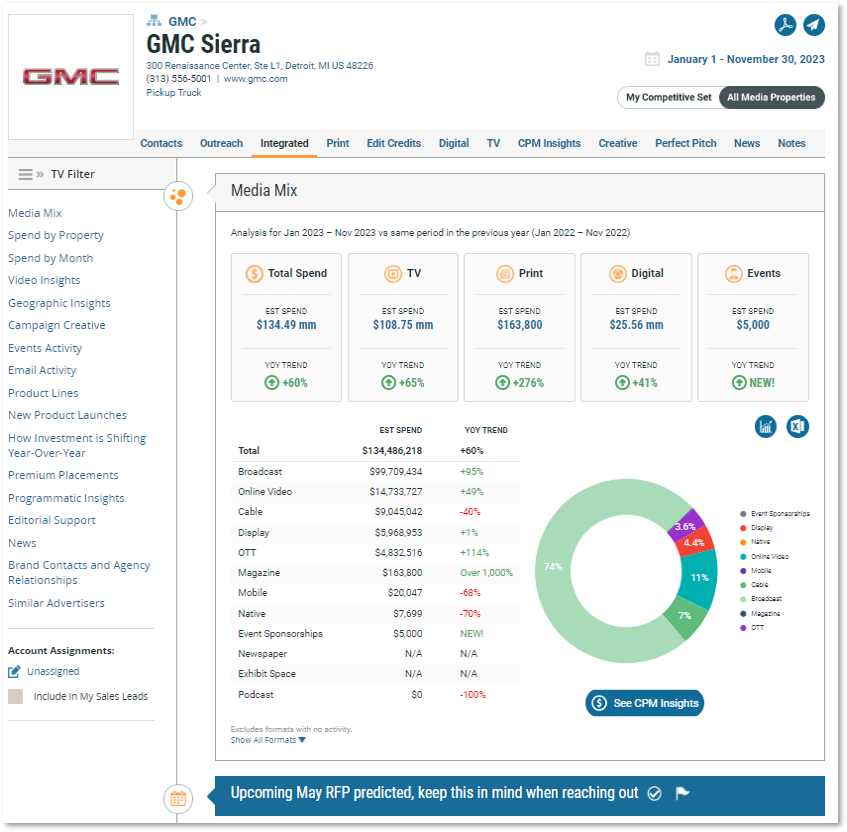Viewport: 847px width, 832px height.
Task: Open the Perfect Pitch tab
Action: click(x=685, y=143)
